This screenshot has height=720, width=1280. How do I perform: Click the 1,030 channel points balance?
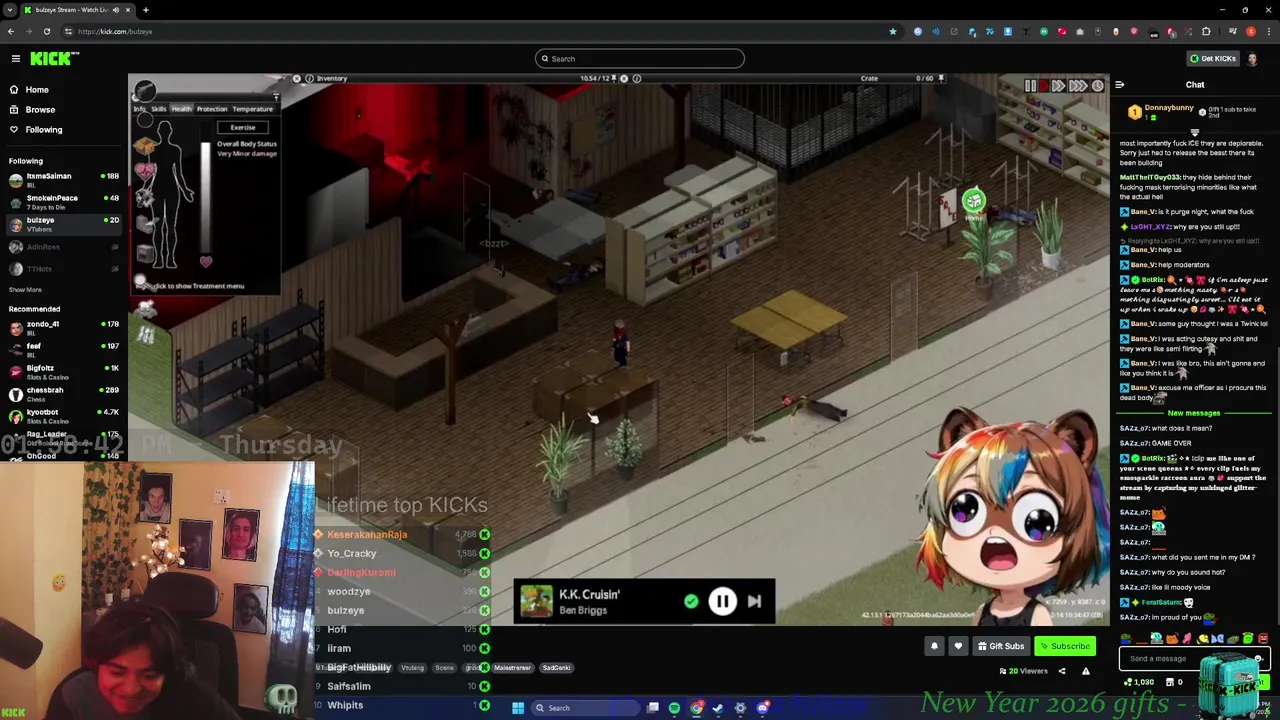click(x=1140, y=682)
